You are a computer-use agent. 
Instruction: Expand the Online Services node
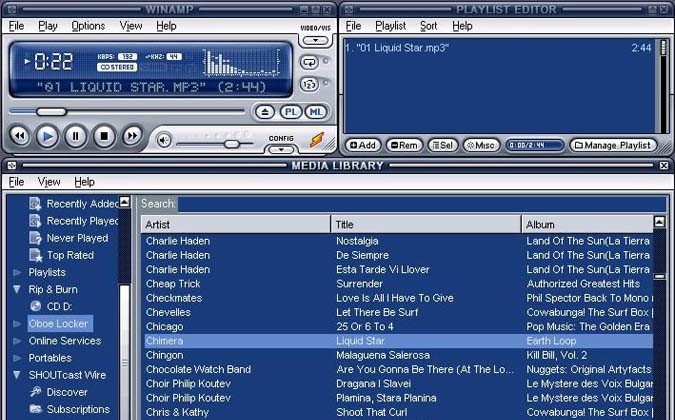pos(17,341)
